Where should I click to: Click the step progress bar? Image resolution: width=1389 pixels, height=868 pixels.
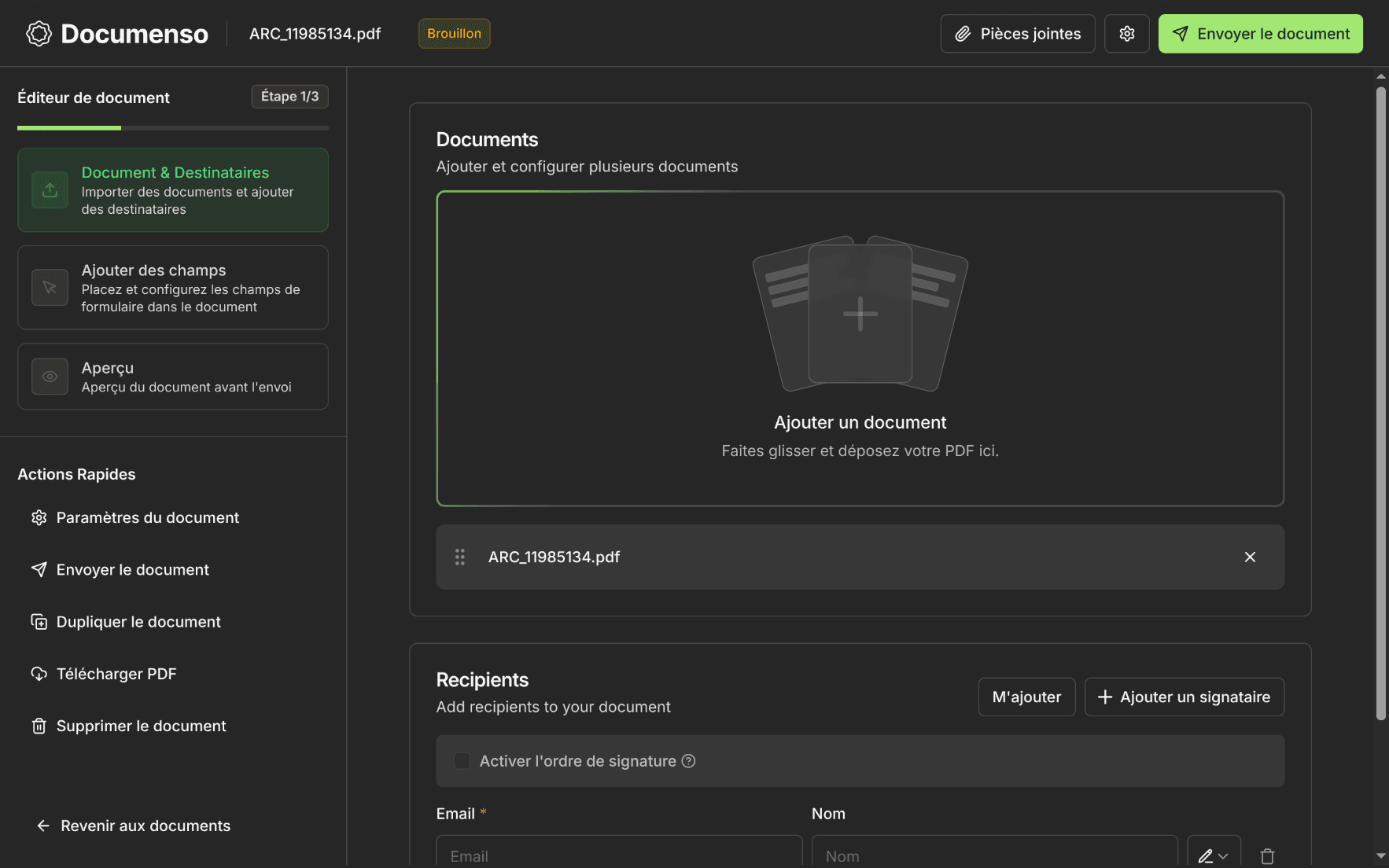pyautogui.click(x=173, y=127)
